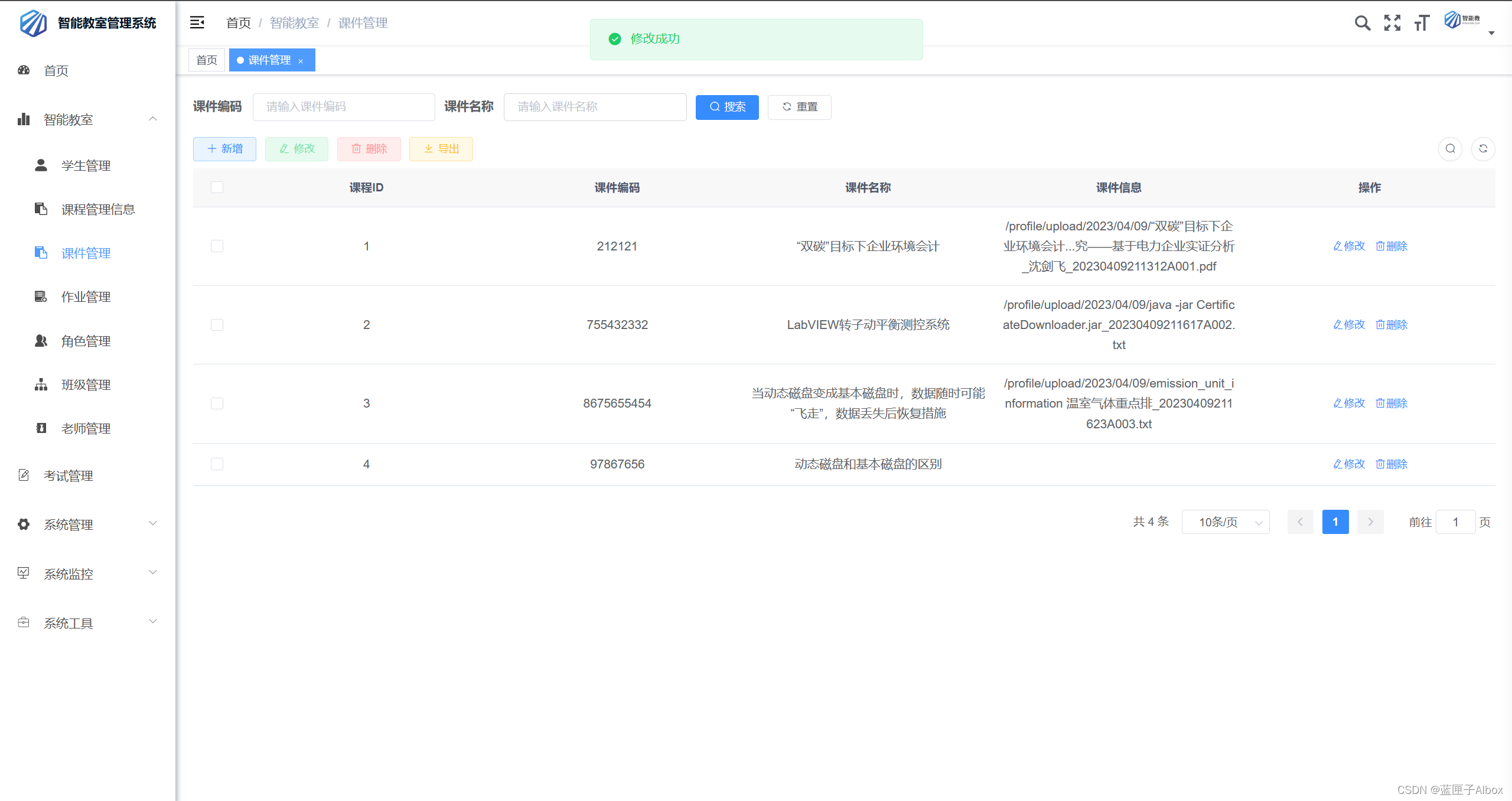Click the blue 搜索 button
Image resolution: width=1512 pixels, height=801 pixels.
[727, 107]
